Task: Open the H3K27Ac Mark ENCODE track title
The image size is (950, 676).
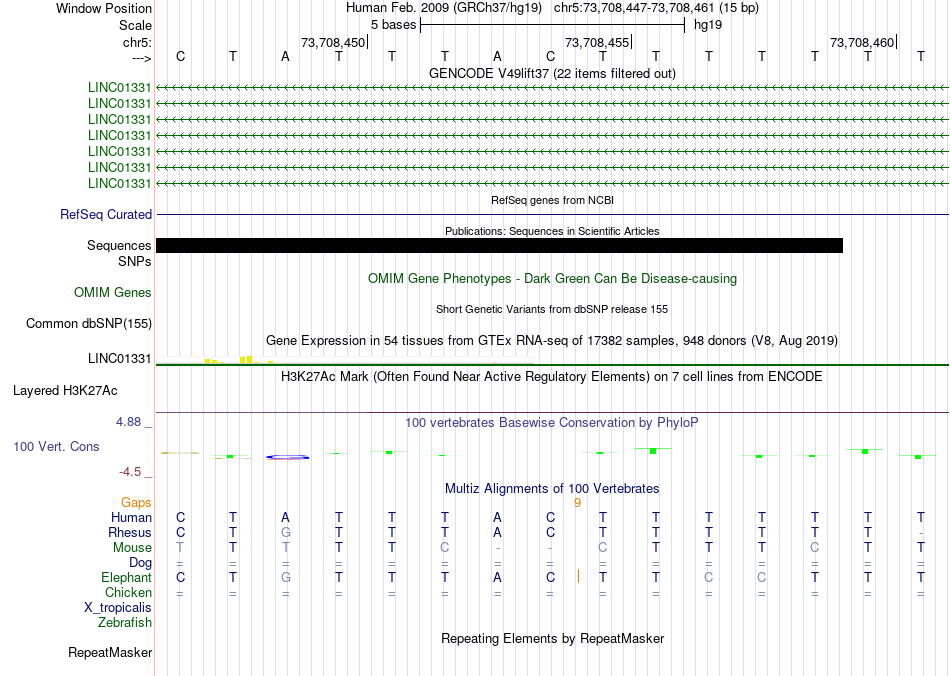Action: pos(552,377)
